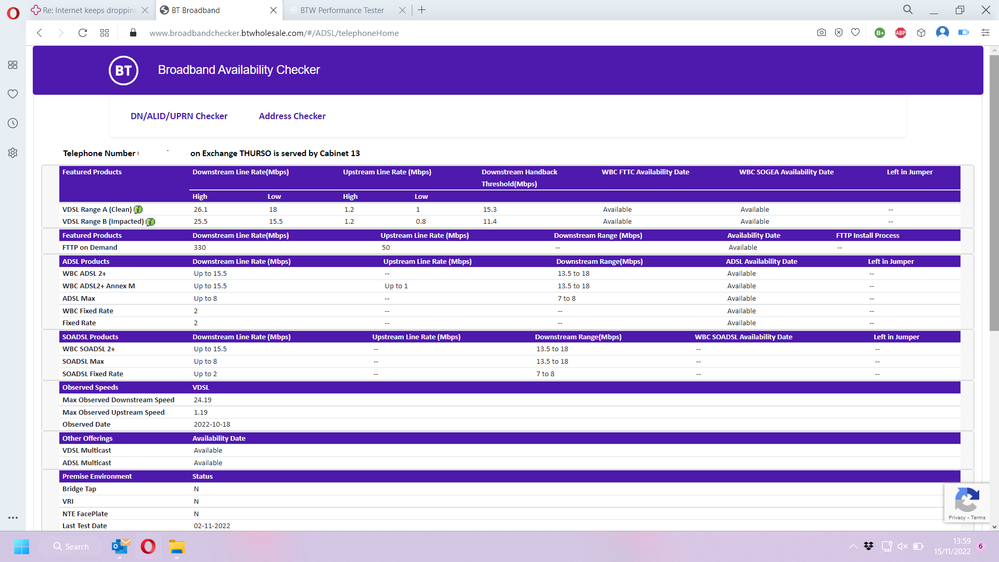Click the browser address bar URL
This screenshot has height=562, width=999.
274,32
